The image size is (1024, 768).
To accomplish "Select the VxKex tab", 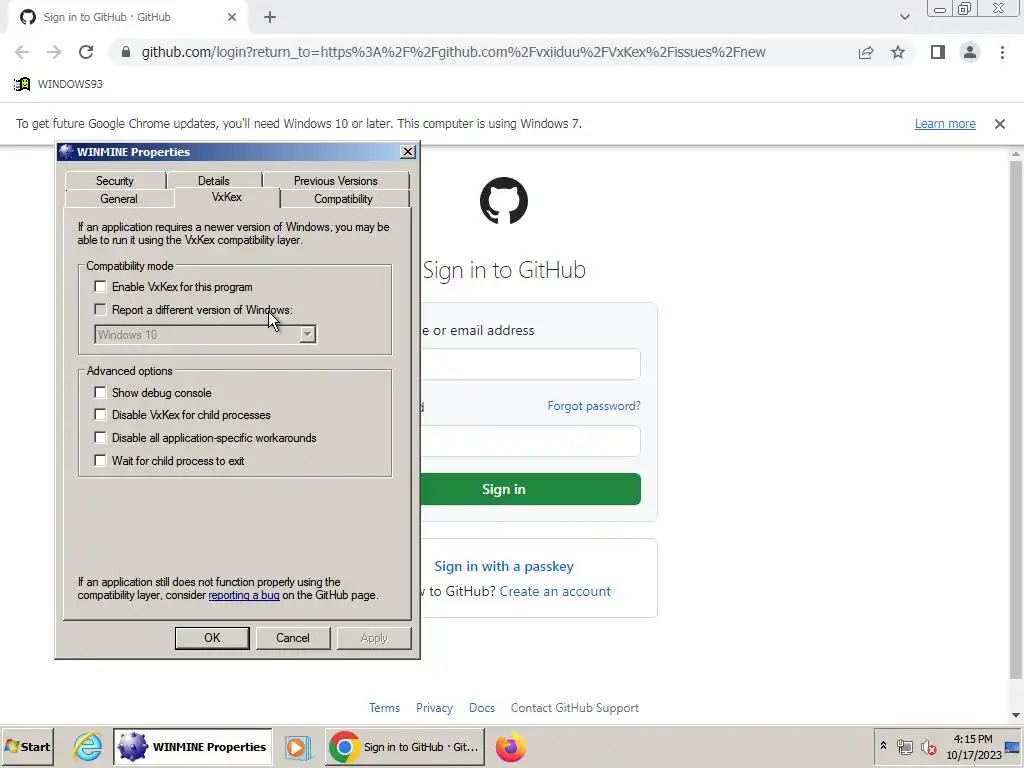I will 227,197.
